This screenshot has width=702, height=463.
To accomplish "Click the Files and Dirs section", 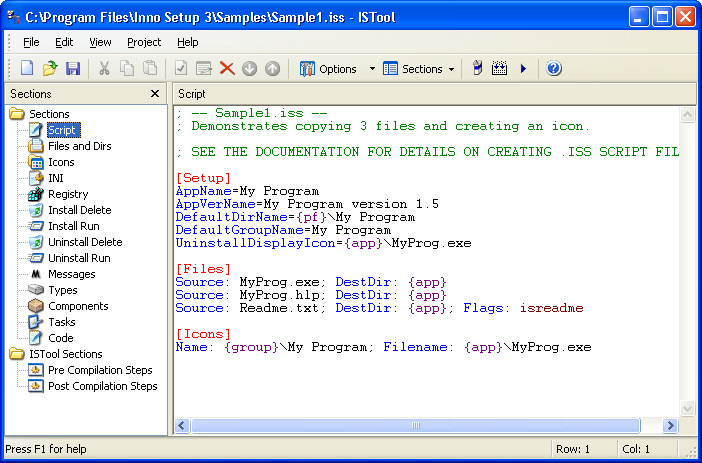I will (x=79, y=146).
